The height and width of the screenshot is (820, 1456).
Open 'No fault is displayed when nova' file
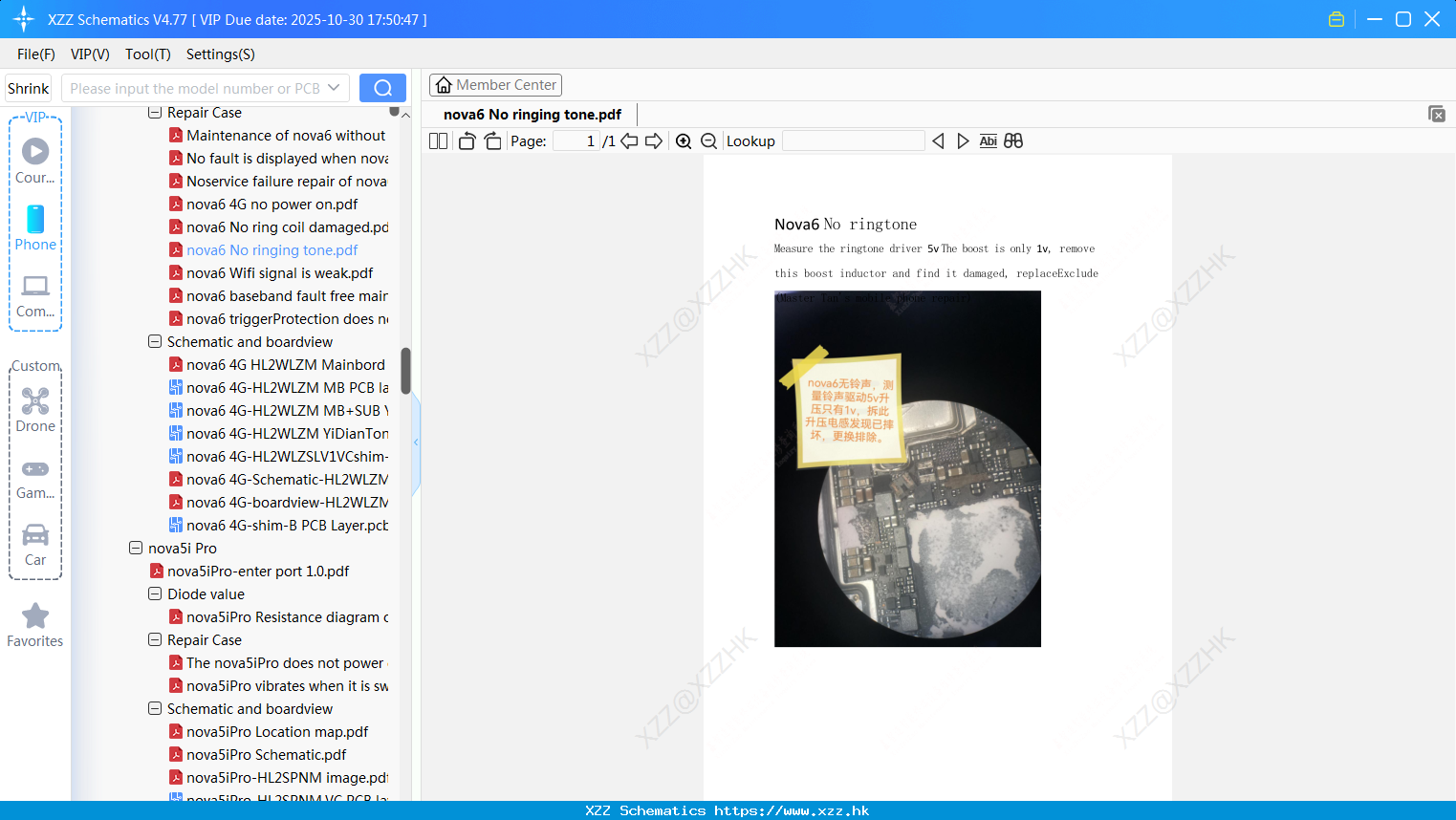pyautogui.click(x=278, y=159)
